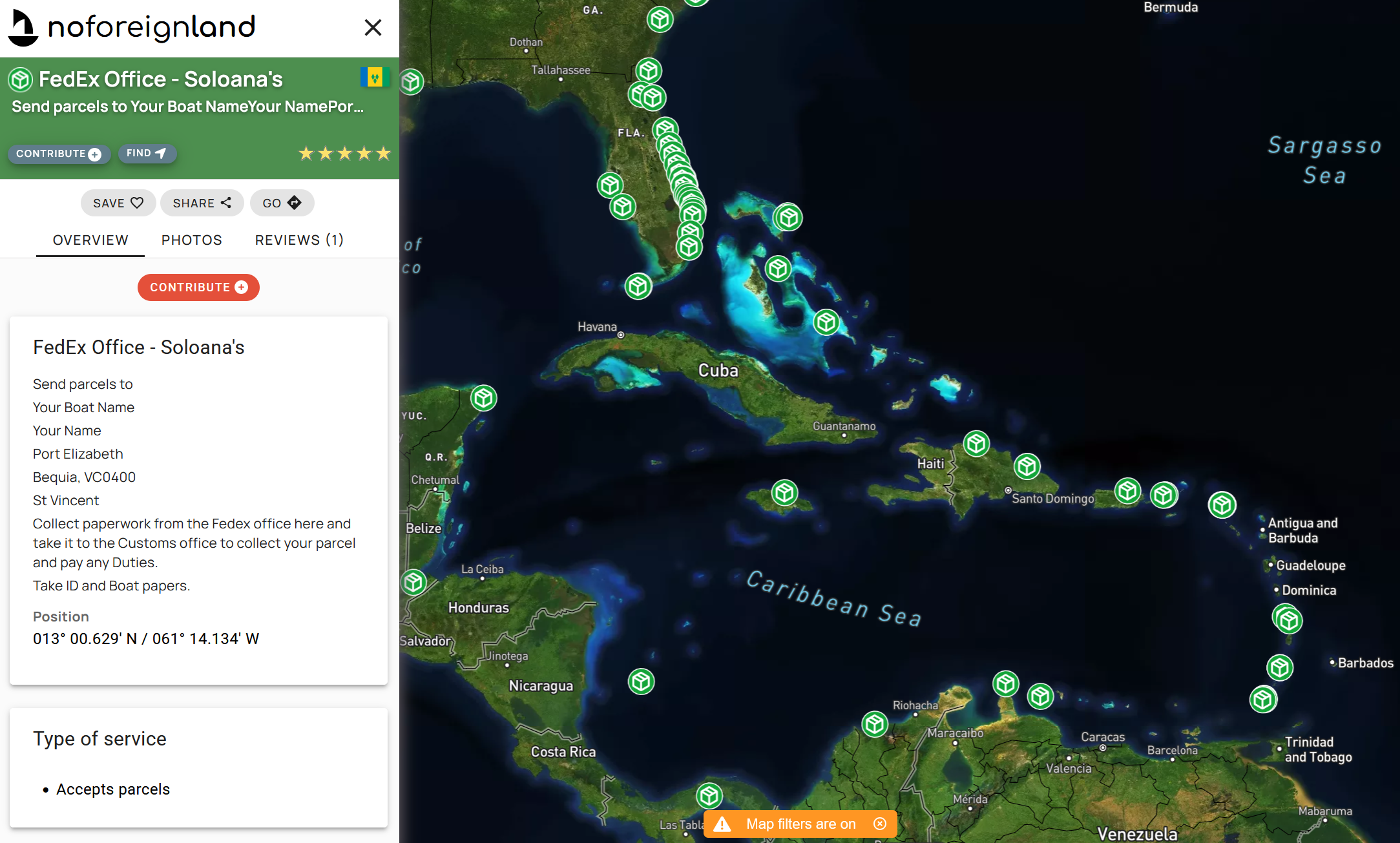This screenshot has width=1400, height=843.
Task: Select the parcel marker on Georgia coast
Action: (x=660, y=19)
